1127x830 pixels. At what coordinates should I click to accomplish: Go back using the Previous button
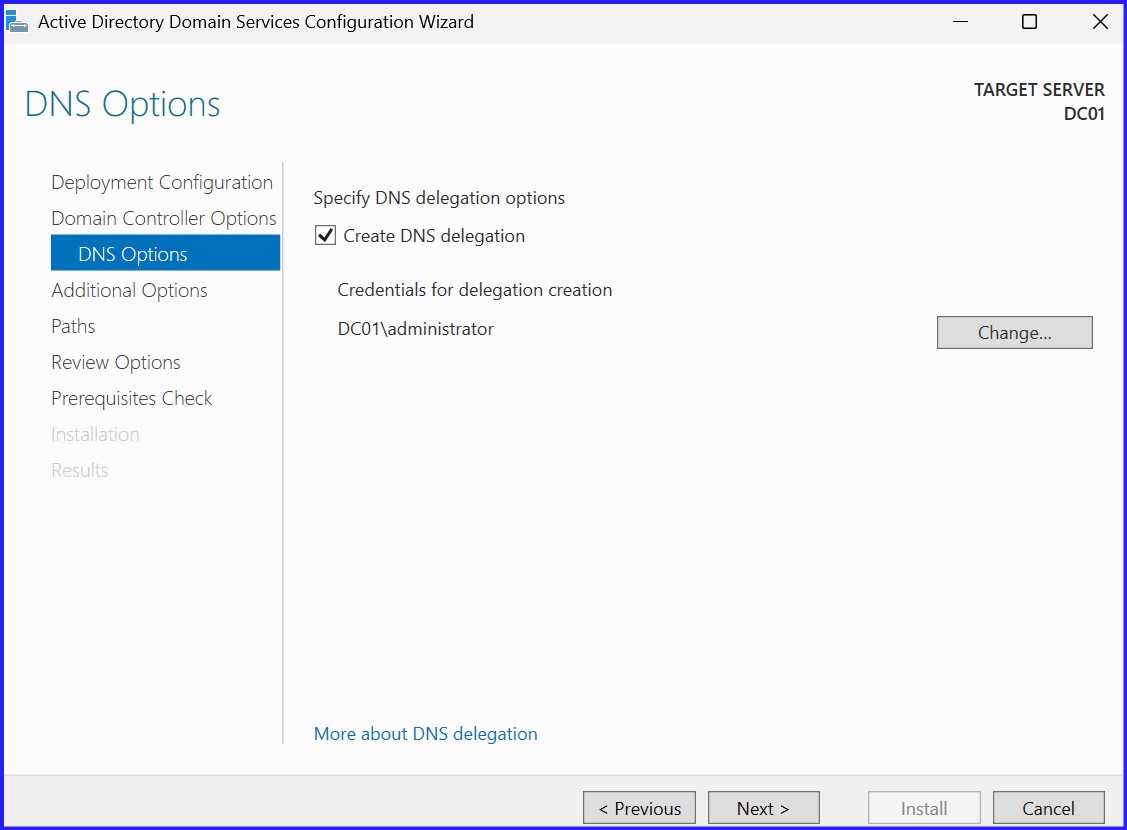638,807
